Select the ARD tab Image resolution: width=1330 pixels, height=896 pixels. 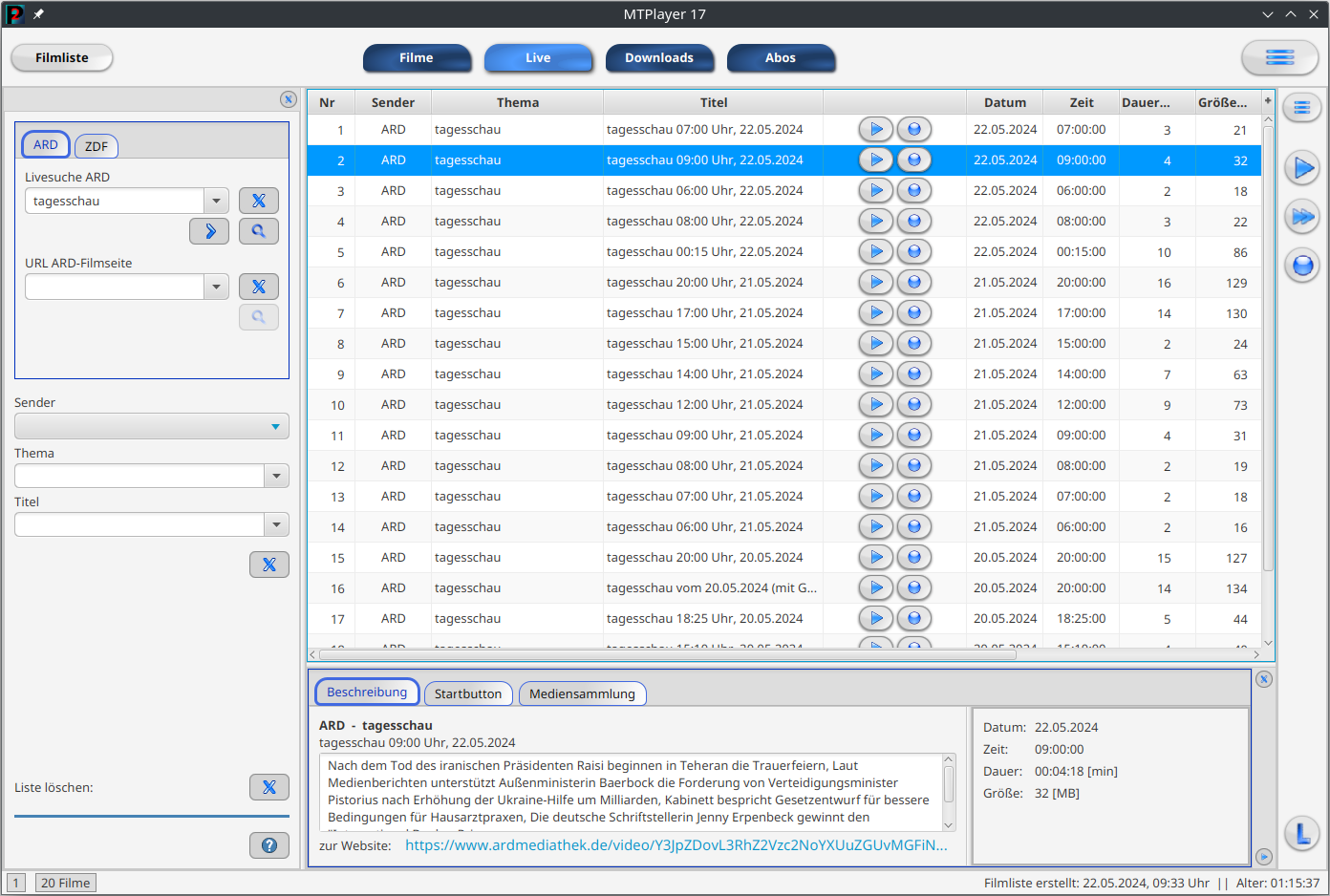pyautogui.click(x=46, y=145)
